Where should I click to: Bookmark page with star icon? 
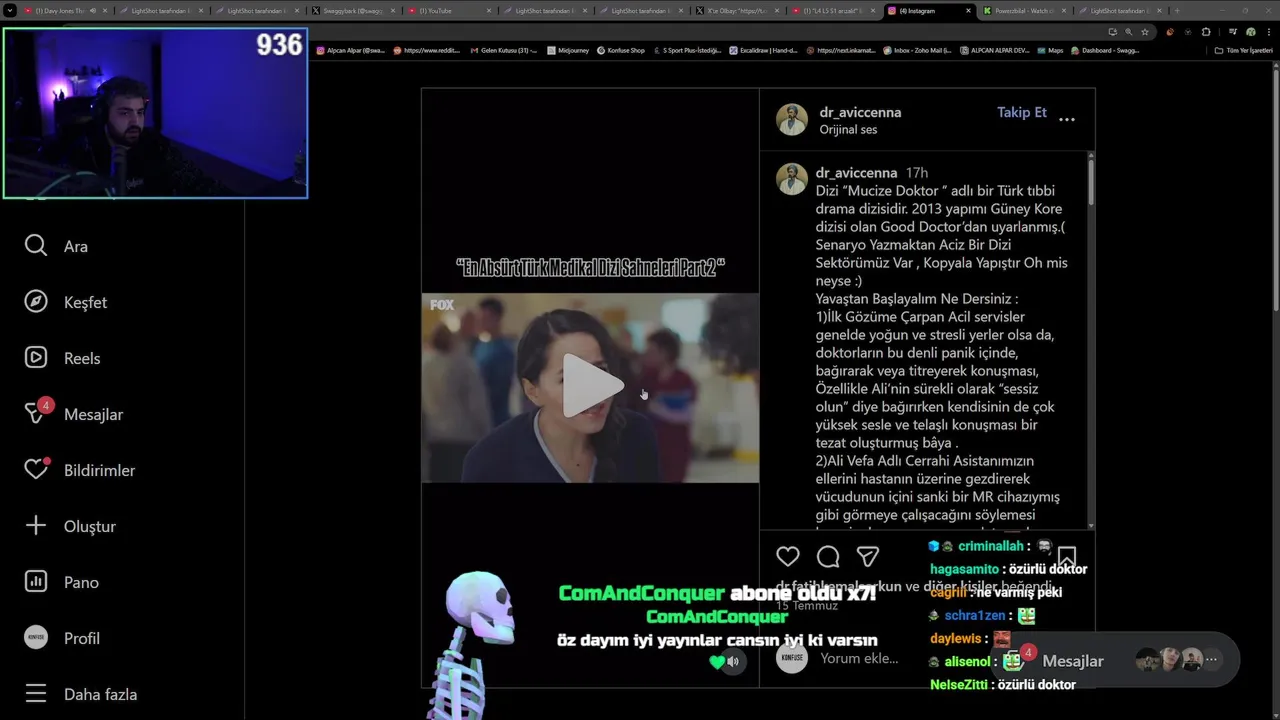tap(1145, 32)
